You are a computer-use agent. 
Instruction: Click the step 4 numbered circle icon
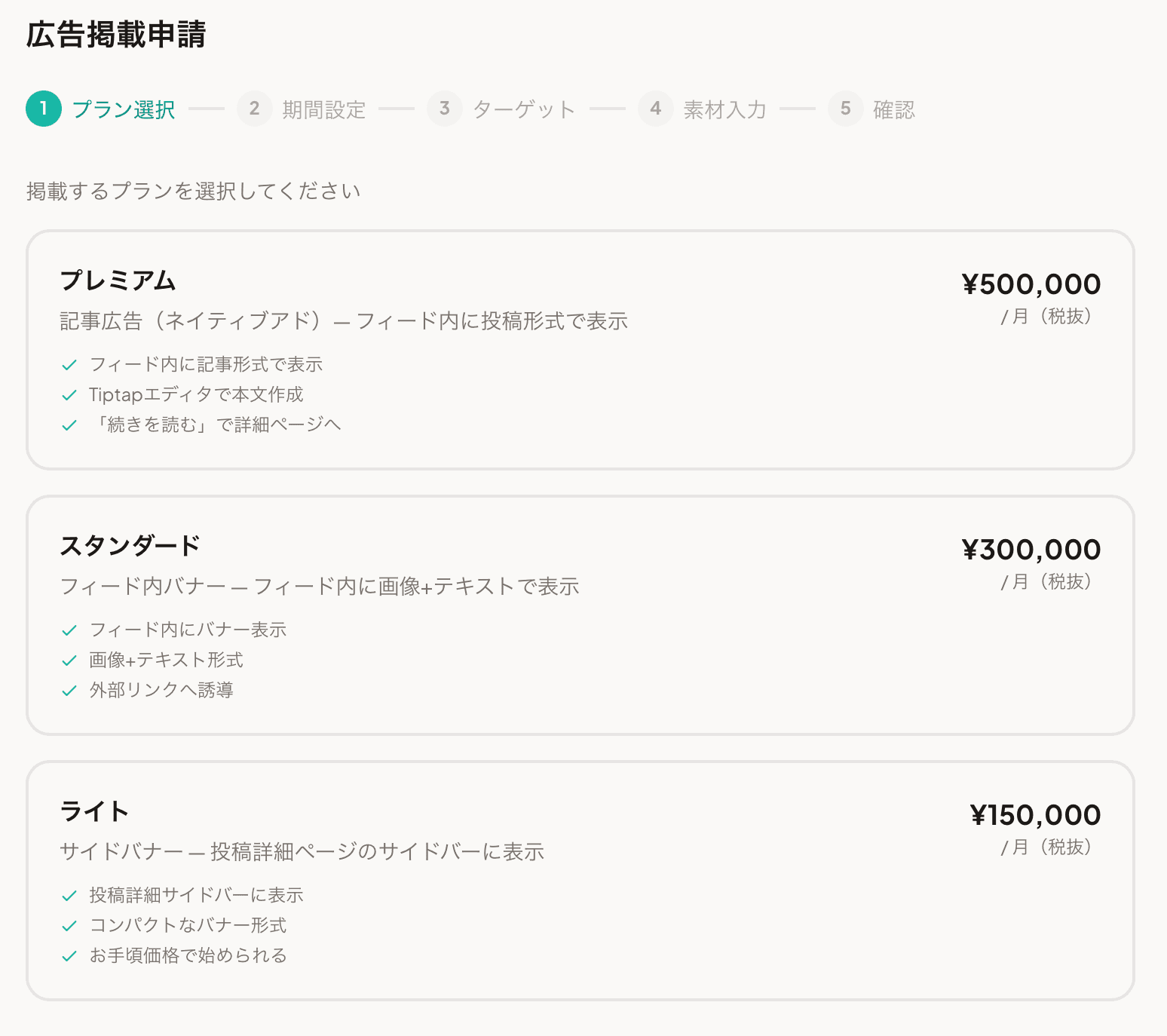pos(656,109)
